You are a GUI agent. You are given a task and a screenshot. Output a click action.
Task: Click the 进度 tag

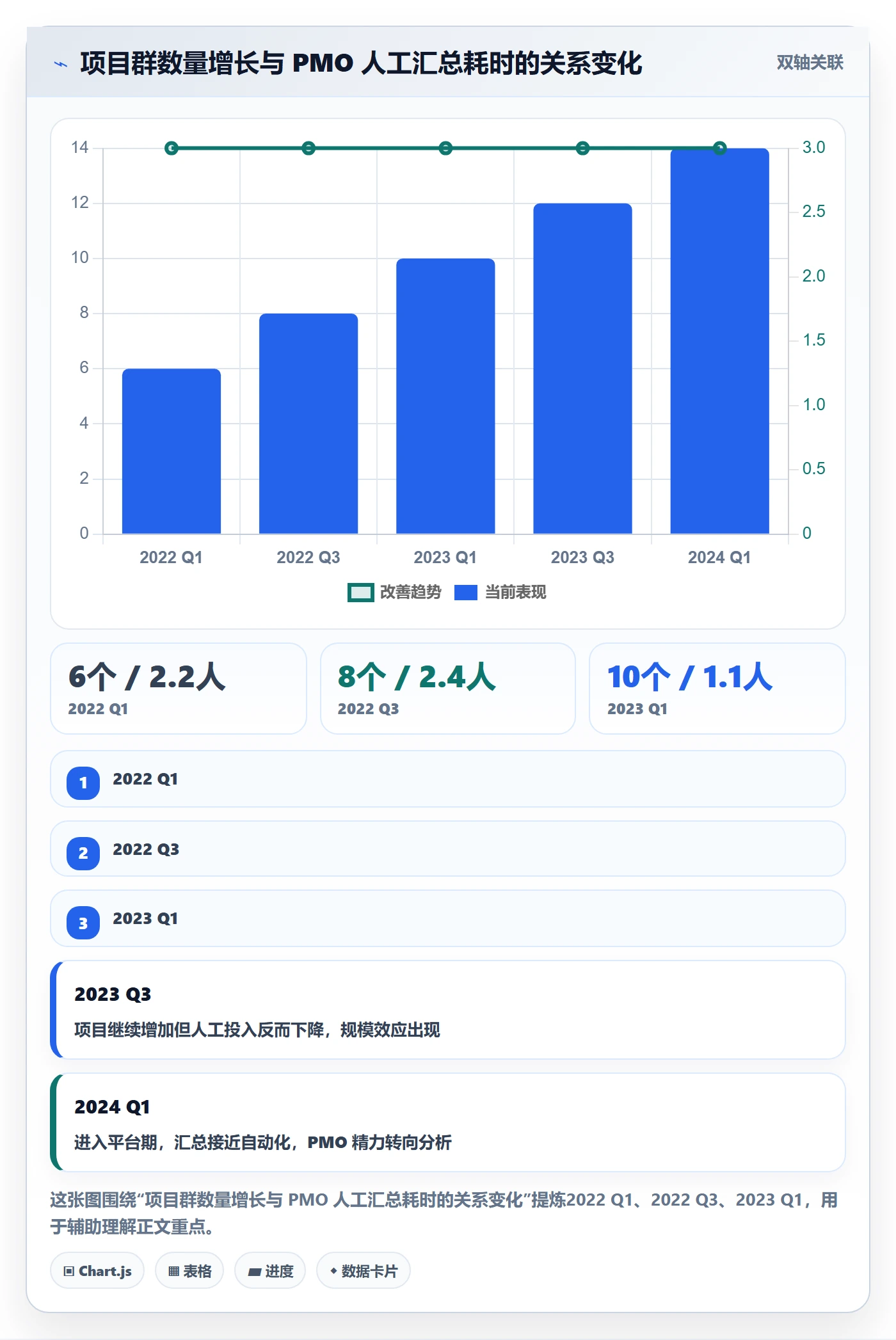tap(270, 1271)
